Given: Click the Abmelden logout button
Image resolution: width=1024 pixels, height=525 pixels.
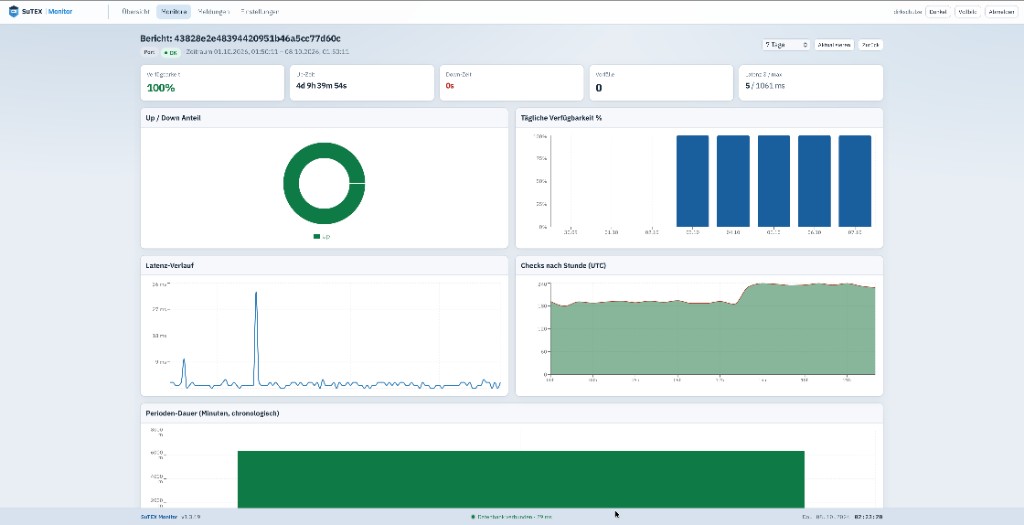Looking at the screenshot, I should [x=1001, y=12].
